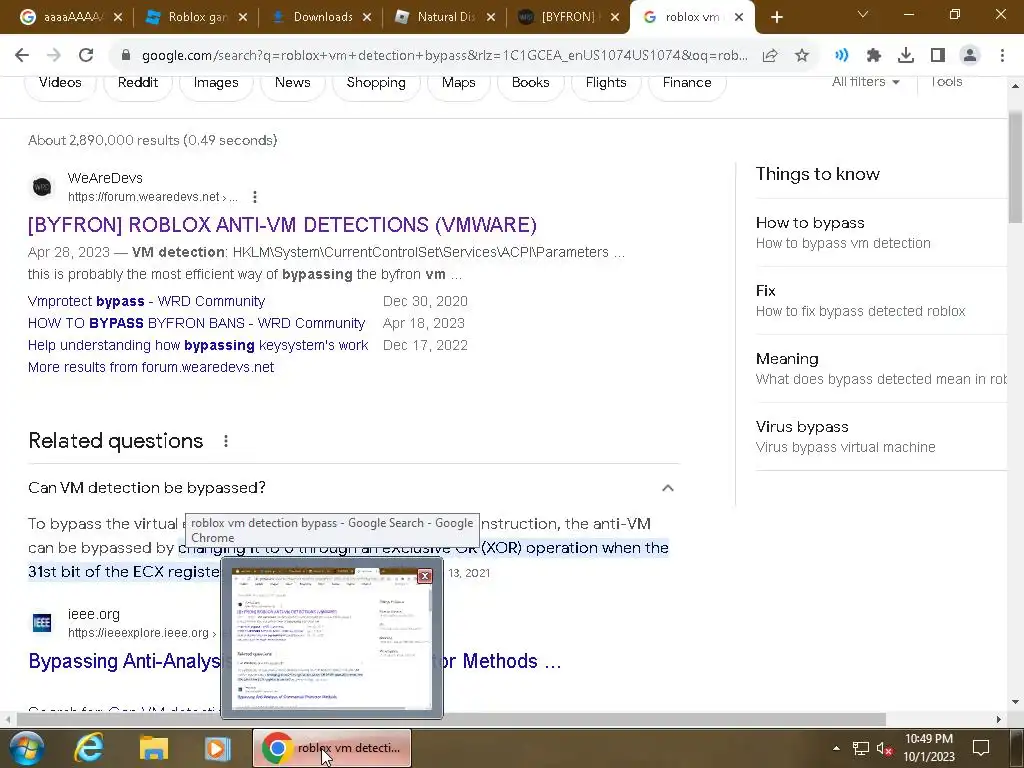Screen dimensions: 1024x768
Task: Open 'Help understanding how bypassing keysystem's work' link
Action: [198, 345]
